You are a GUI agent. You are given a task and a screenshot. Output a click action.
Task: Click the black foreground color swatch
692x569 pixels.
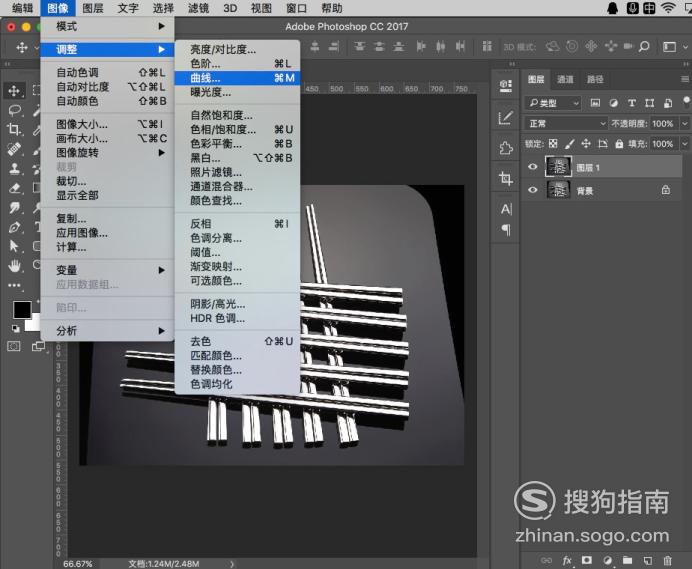click(x=21, y=309)
